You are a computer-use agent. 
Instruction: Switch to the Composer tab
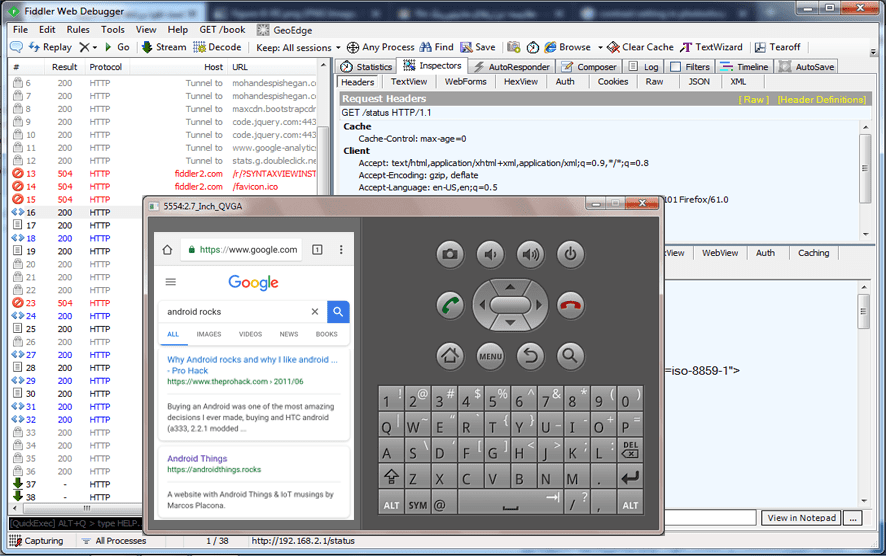coord(589,67)
